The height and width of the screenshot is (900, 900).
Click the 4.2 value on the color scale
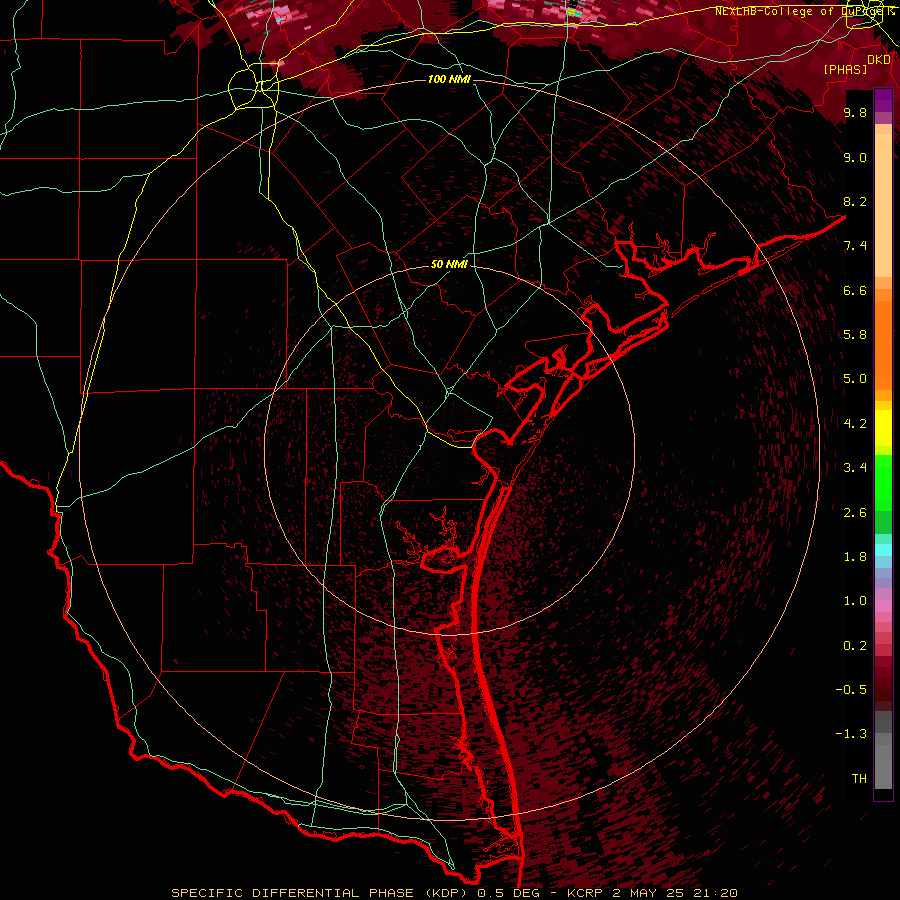pos(855,424)
